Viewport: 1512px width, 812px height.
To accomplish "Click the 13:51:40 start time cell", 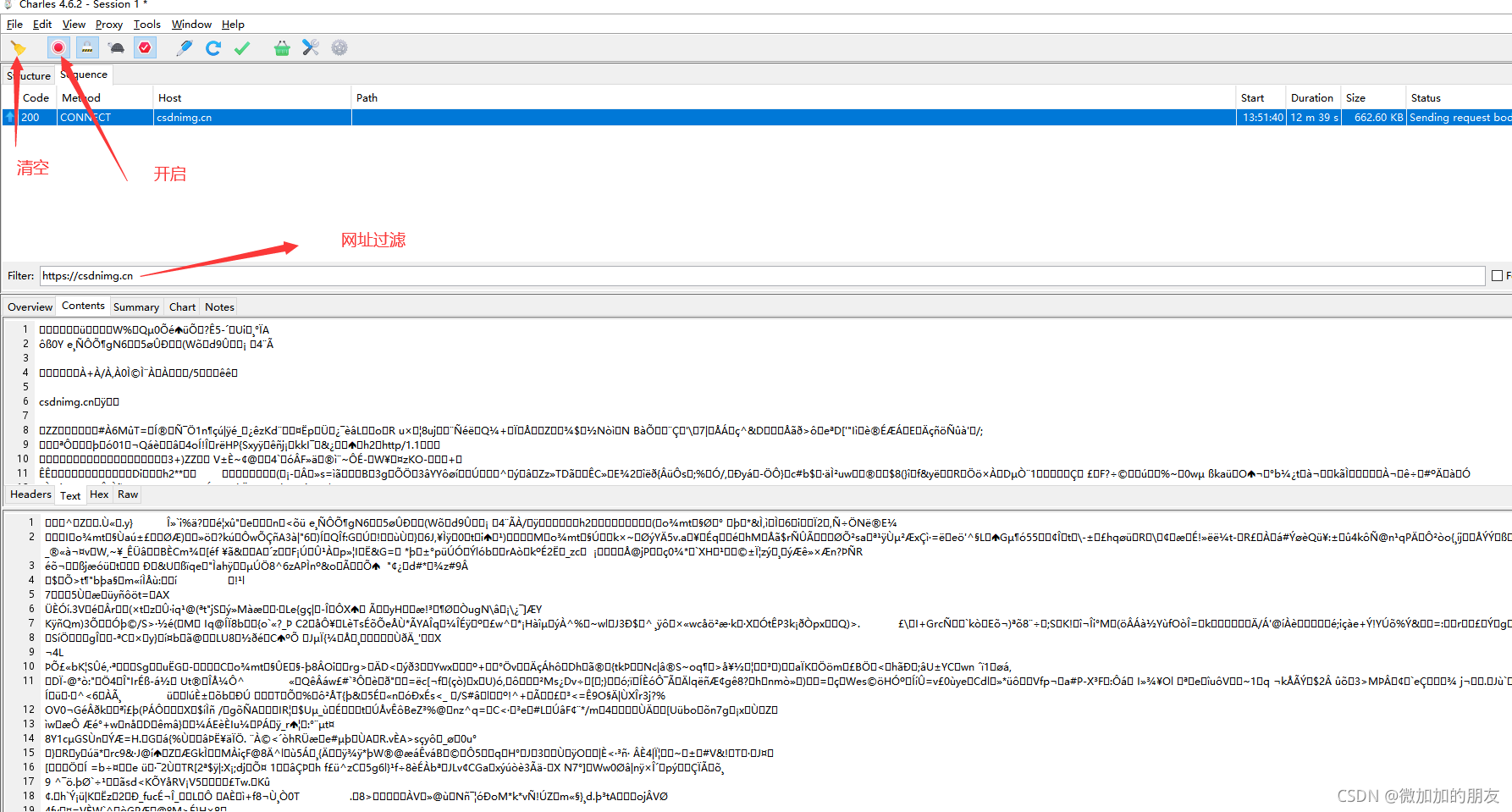I will (x=1262, y=118).
